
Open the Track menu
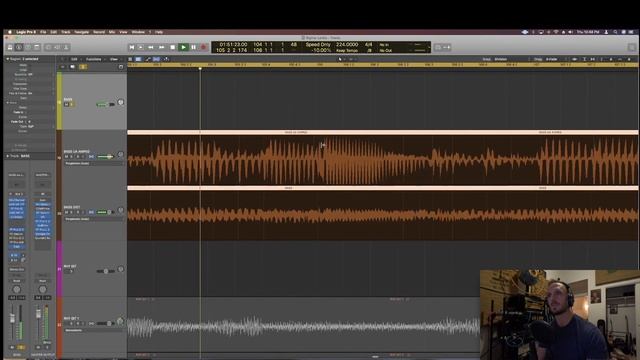tap(66, 32)
